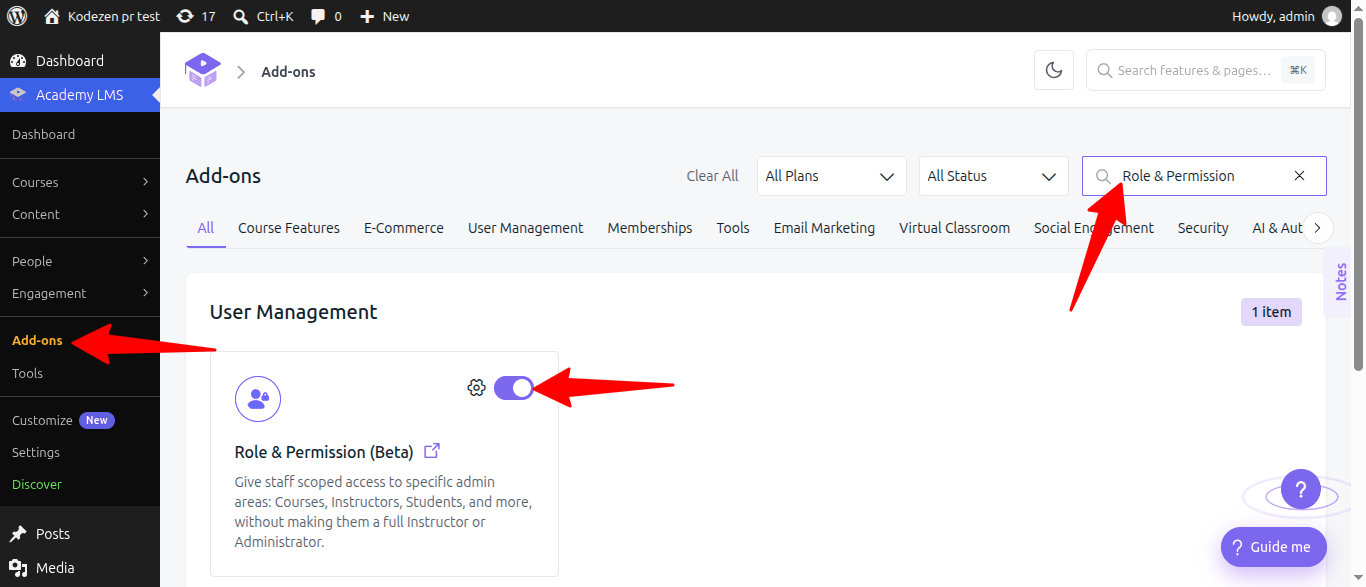Open the admin user avatar
The width and height of the screenshot is (1366, 587).
pyautogui.click(x=1332, y=16)
